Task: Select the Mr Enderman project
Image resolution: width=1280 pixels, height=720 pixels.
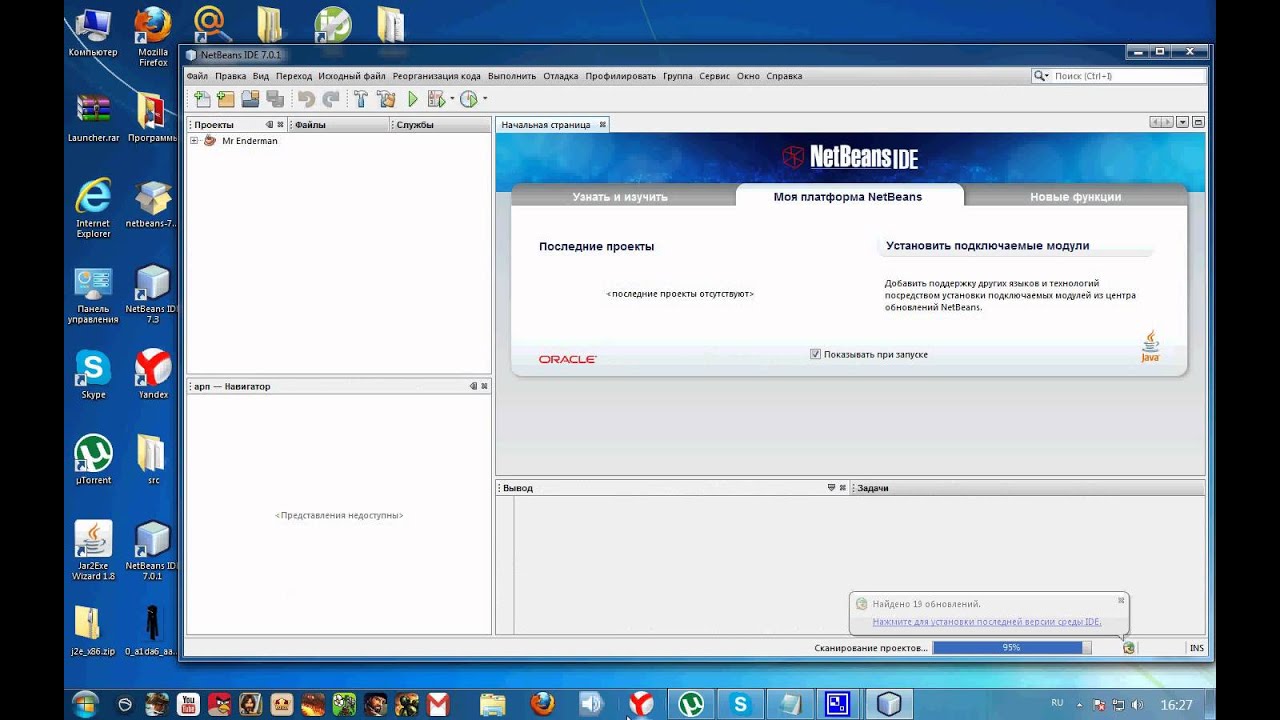Action: tap(249, 141)
